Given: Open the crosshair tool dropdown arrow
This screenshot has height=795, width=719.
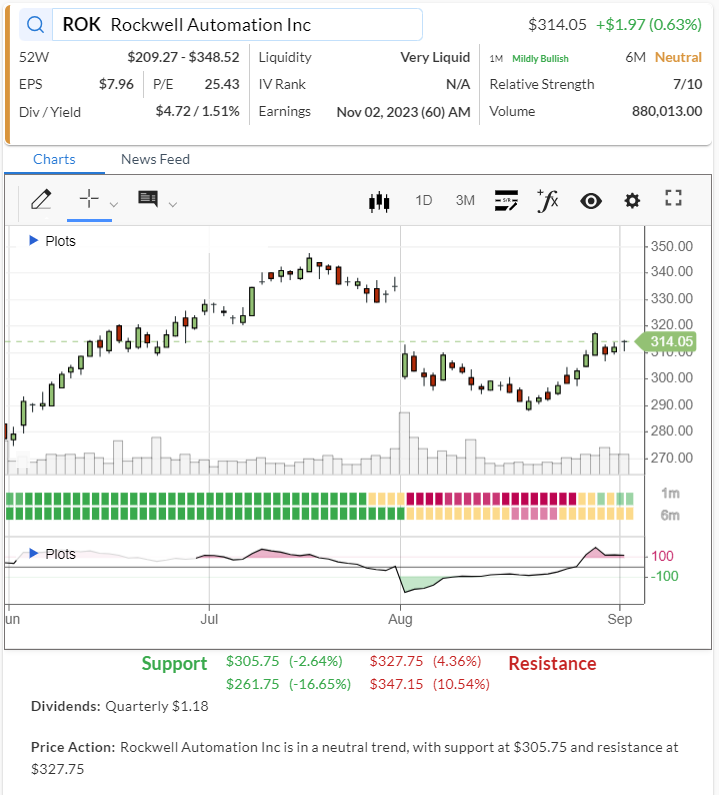Looking at the screenshot, I should click(x=114, y=204).
